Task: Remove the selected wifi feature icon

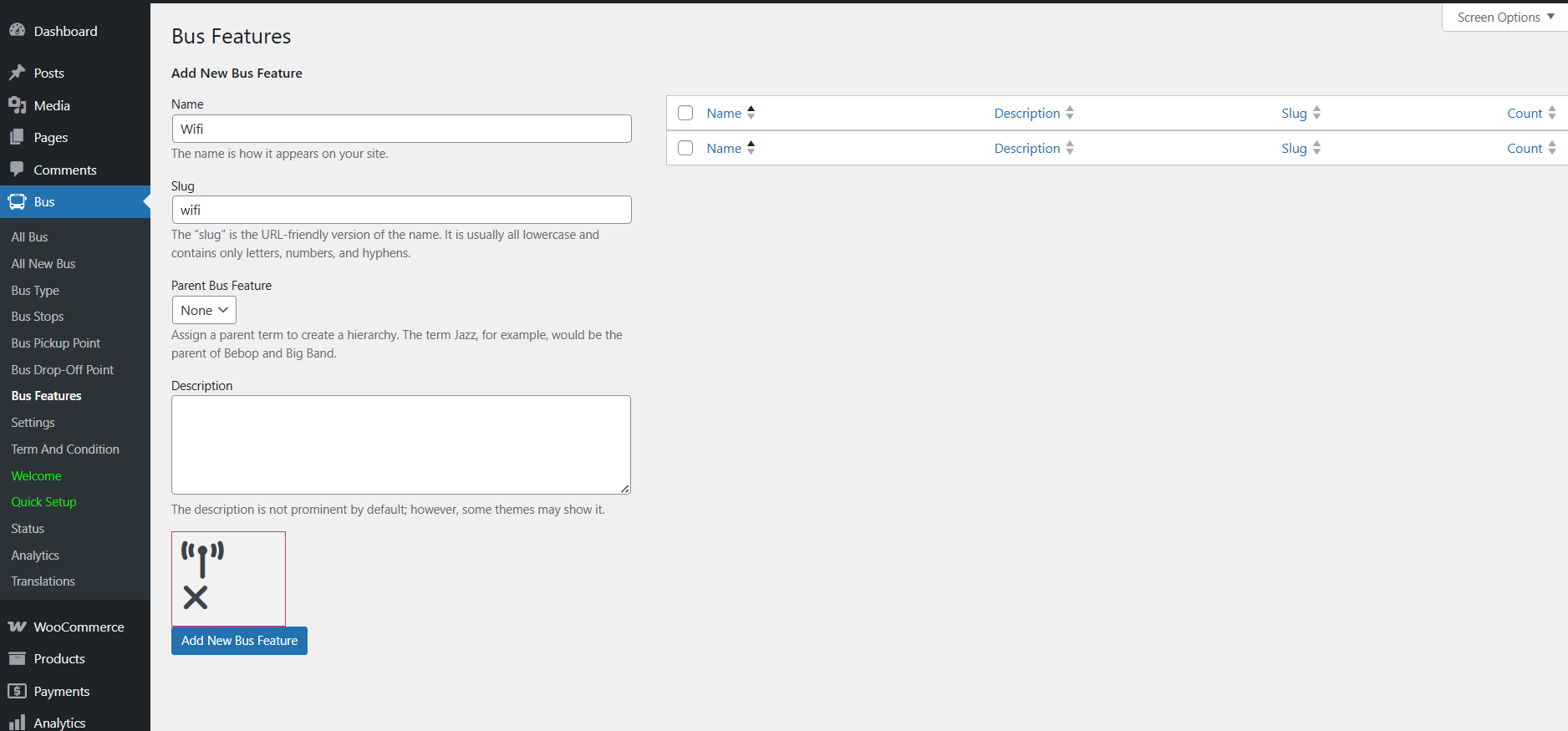Action: pos(196,597)
